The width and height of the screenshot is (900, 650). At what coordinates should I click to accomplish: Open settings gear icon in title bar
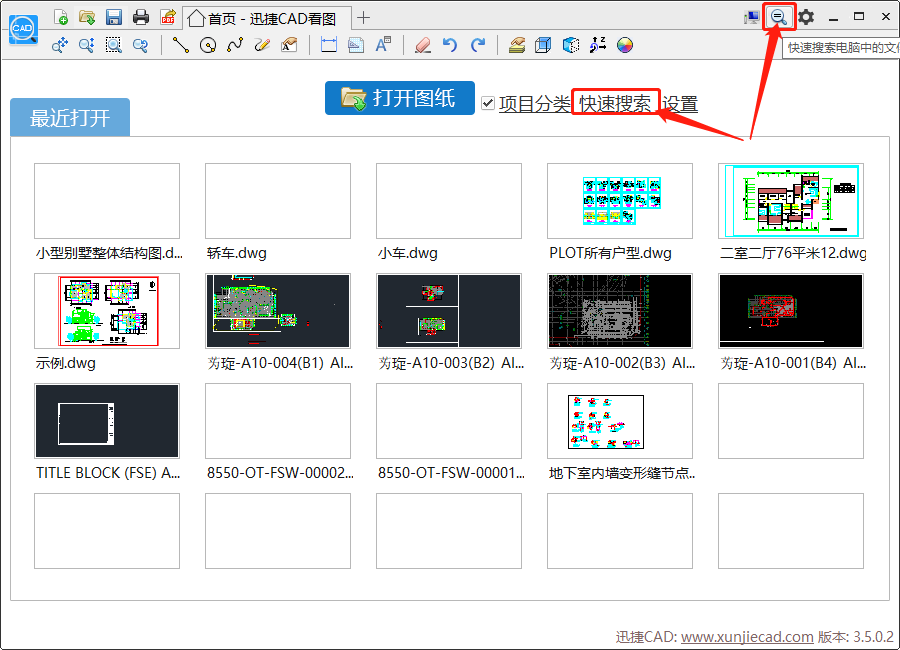point(806,17)
